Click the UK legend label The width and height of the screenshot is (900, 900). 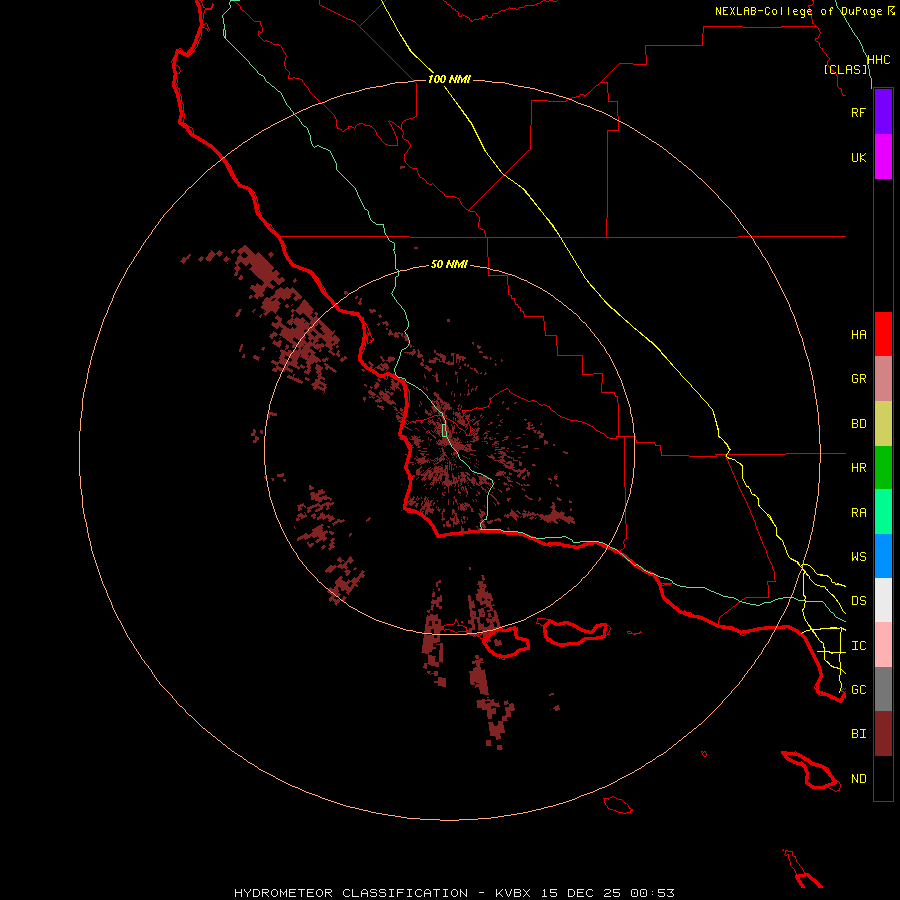tap(858, 157)
